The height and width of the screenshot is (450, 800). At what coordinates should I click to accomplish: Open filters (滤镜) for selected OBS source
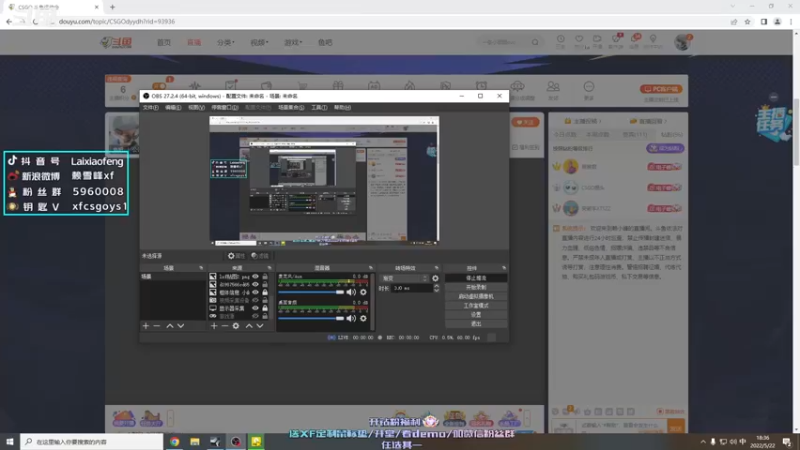260,256
